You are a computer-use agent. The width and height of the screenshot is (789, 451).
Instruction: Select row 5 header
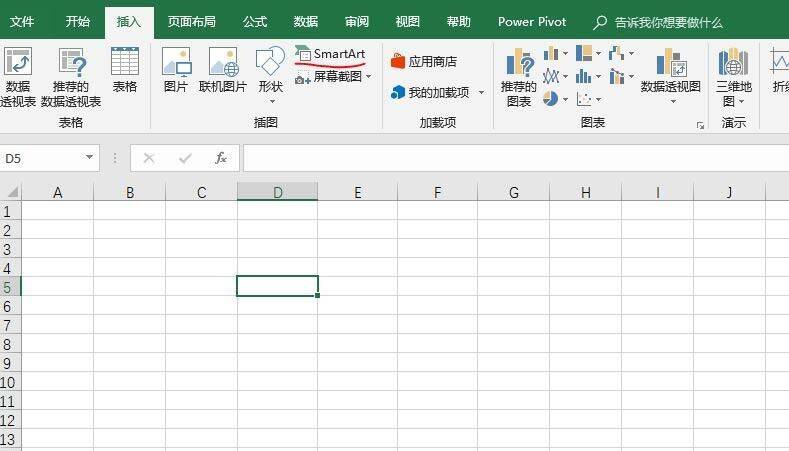[x=10, y=287]
